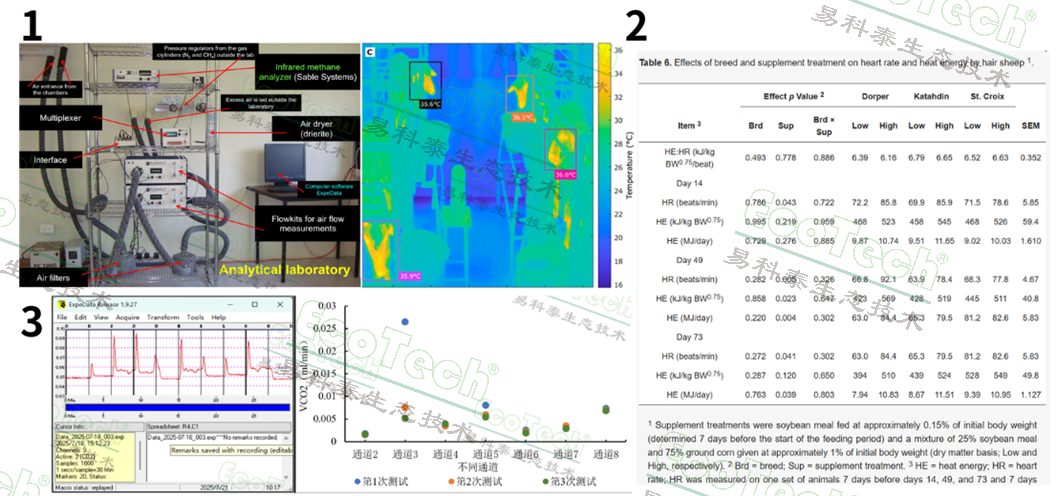Click the time 10:17 in status bar
The height and width of the screenshot is (496, 1060).
click(272, 487)
